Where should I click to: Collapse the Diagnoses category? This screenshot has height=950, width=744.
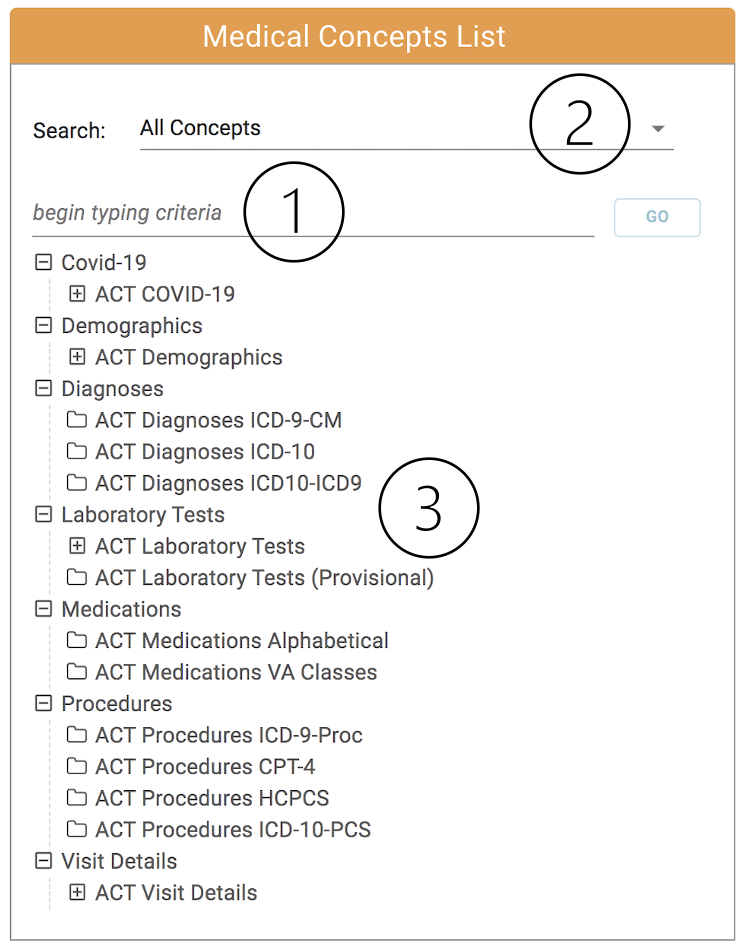coord(43,389)
